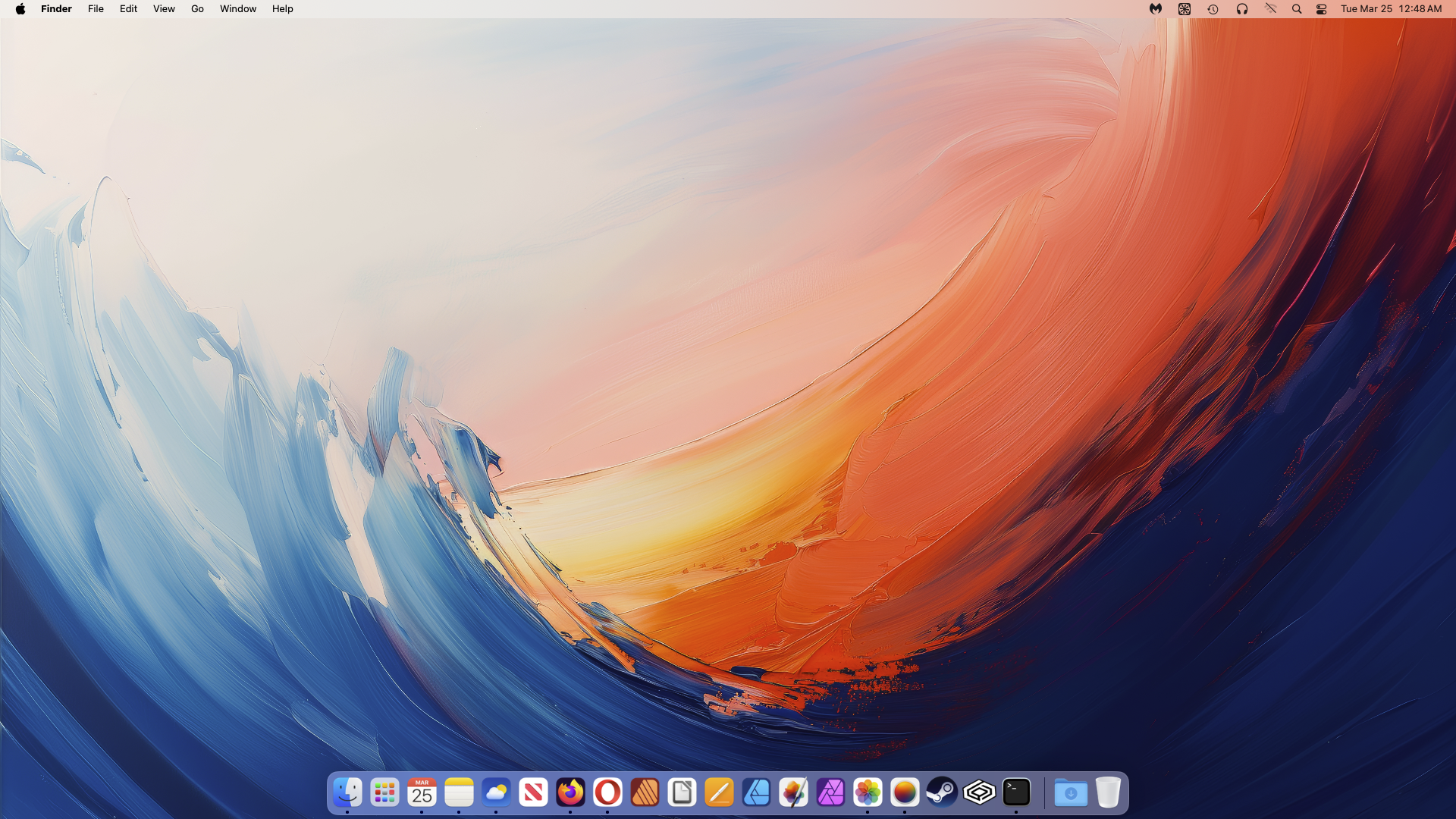The height and width of the screenshot is (819, 1456).
Task: Expand the Downloads folder stack
Action: point(1070,793)
